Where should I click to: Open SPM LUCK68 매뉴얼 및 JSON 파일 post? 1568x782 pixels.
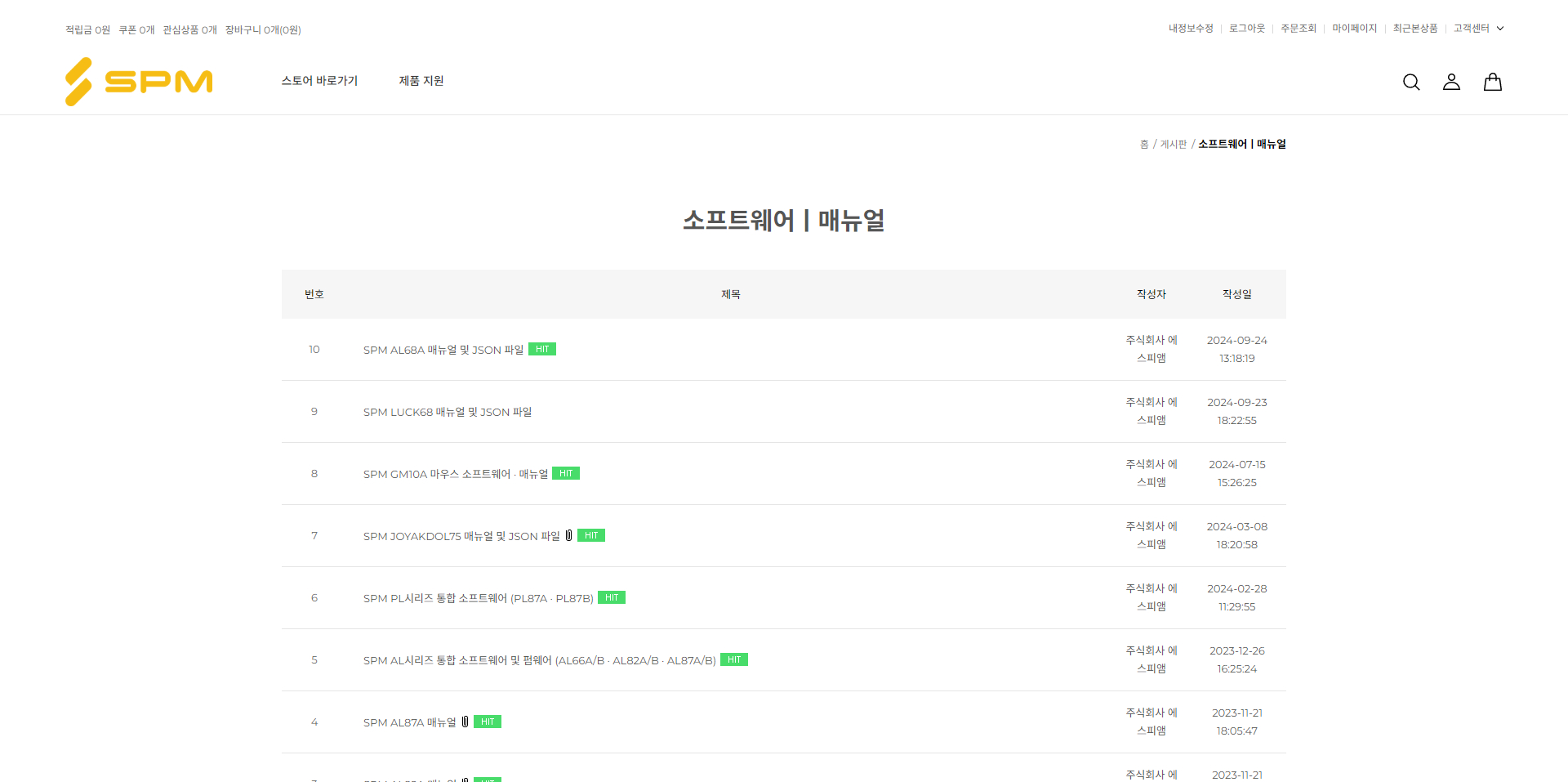pos(448,412)
